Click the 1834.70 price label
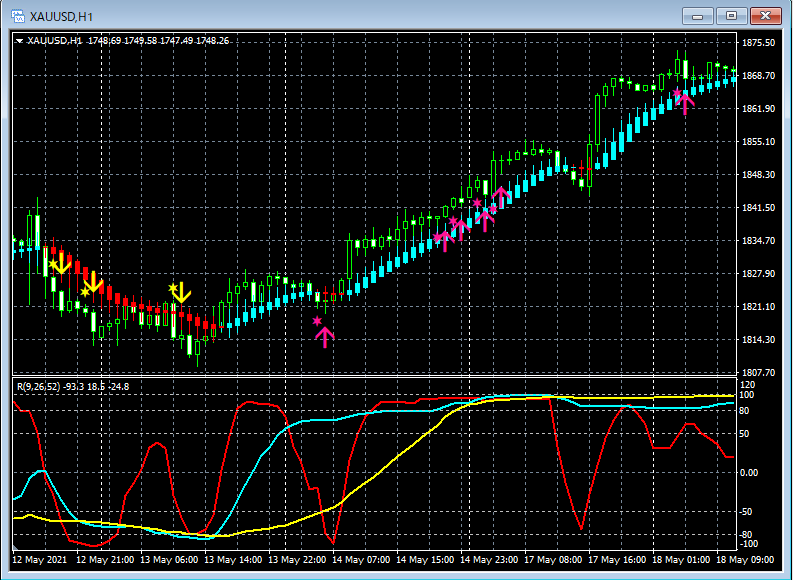Viewport: 794px width, 580px height. [758, 241]
